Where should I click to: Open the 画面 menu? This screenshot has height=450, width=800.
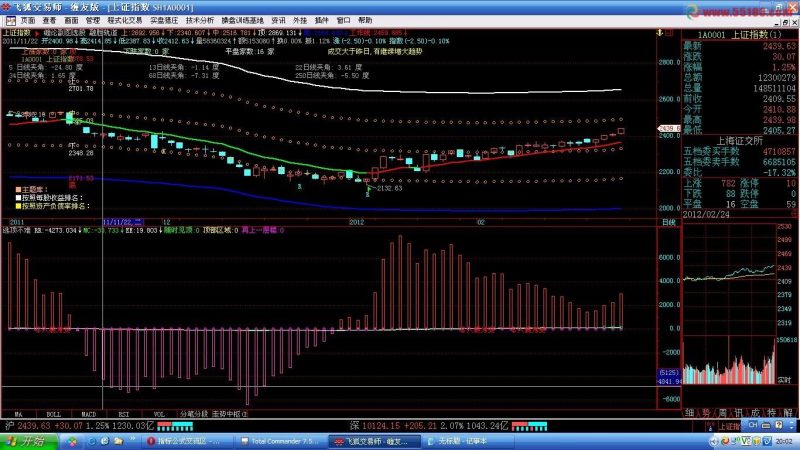click(x=71, y=20)
